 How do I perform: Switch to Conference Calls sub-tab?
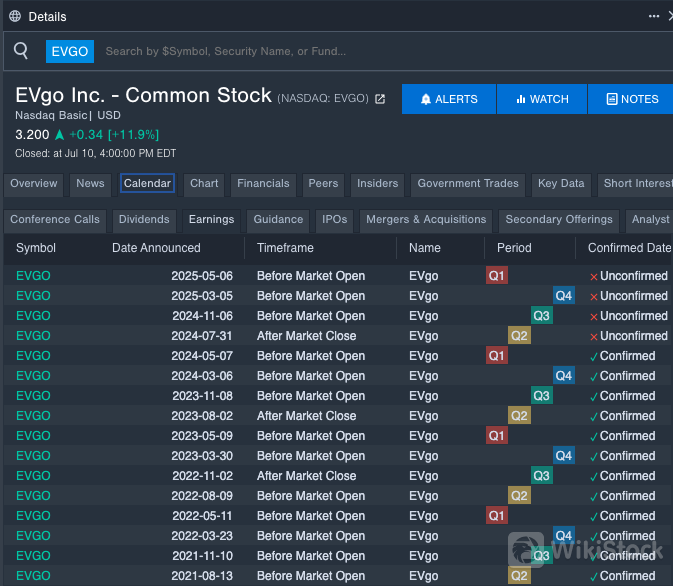click(55, 220)
